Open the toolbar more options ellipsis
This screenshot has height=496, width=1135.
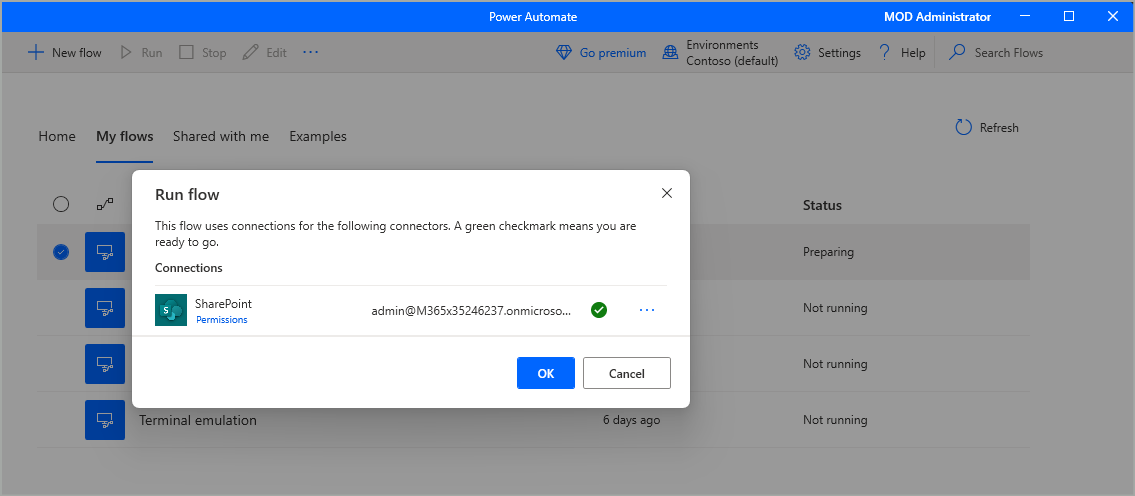click(x=311, y=52)
